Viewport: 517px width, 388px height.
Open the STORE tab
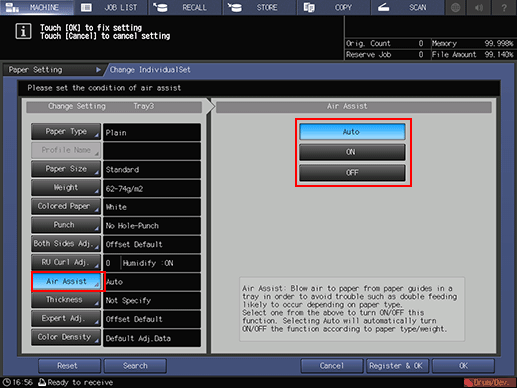click(x=259, y=7)
